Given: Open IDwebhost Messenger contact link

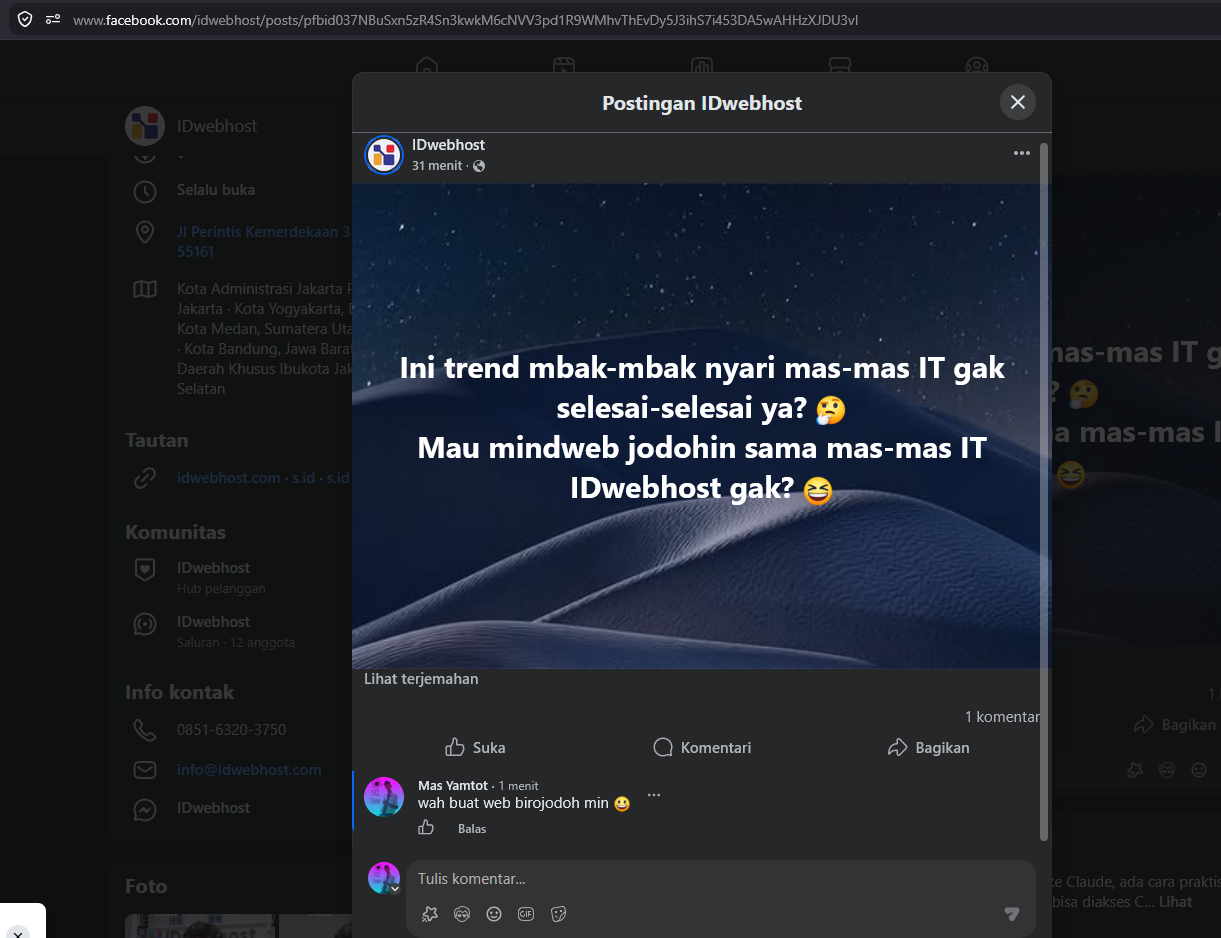Looking at the screenshot, I should pyautogui.click(x=214, y=808).
